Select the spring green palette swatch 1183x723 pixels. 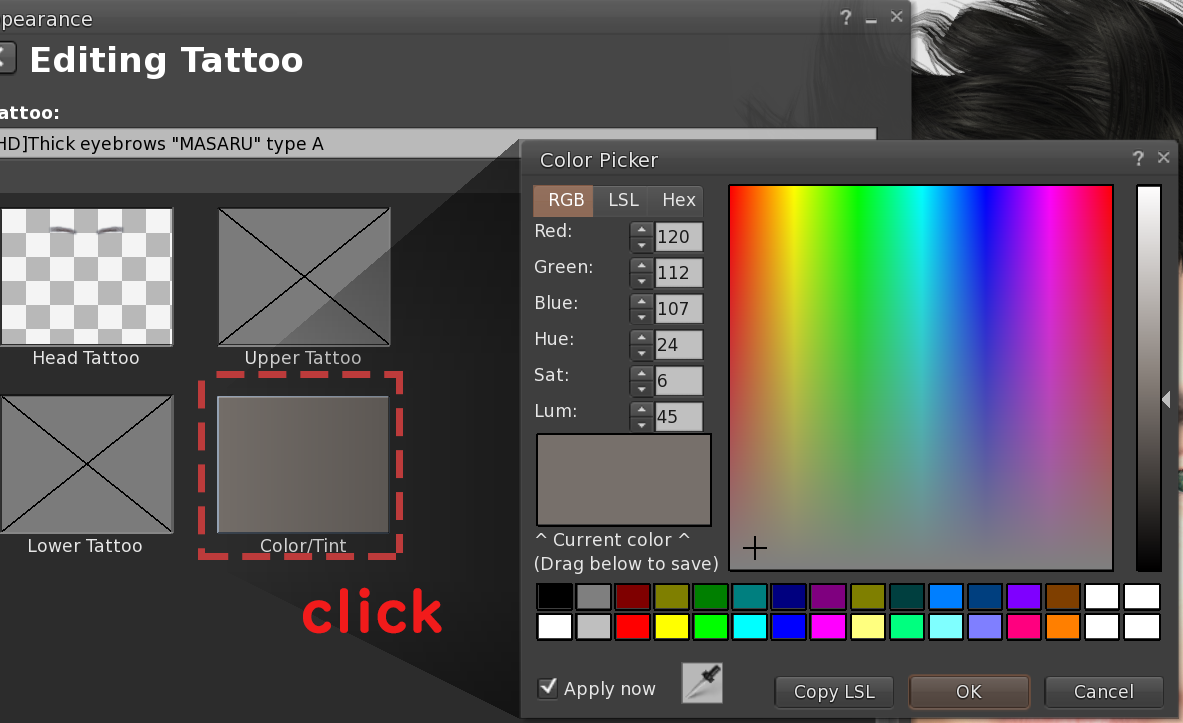906,626
